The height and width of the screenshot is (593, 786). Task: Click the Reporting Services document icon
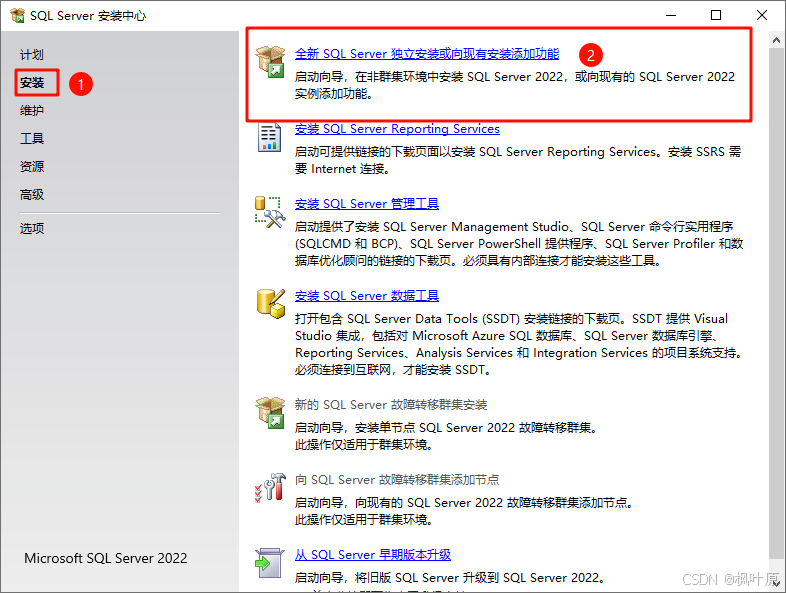269,137
